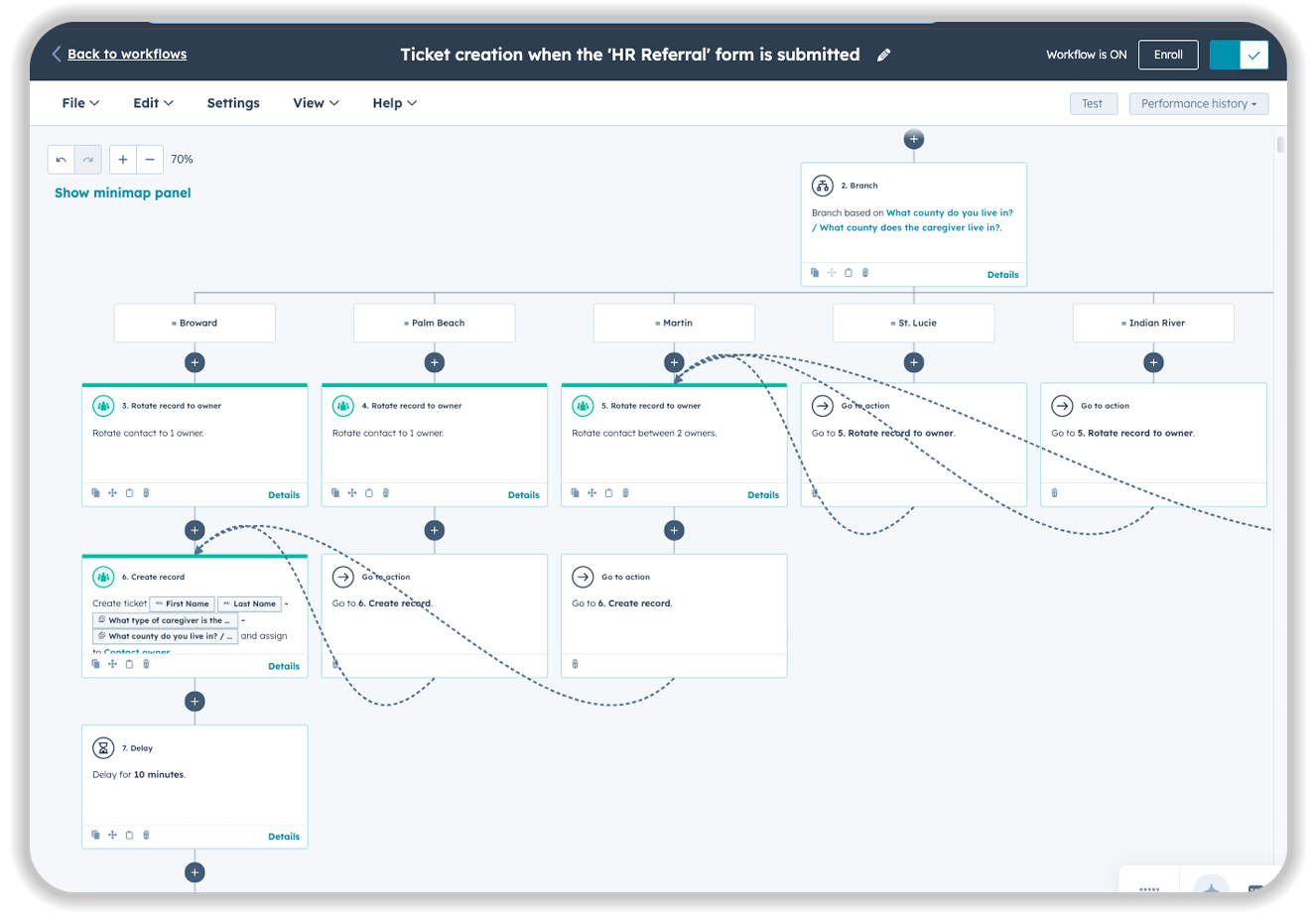
Task: Delete the 3. Rotate record to owner card
Action: coord(146,492)
